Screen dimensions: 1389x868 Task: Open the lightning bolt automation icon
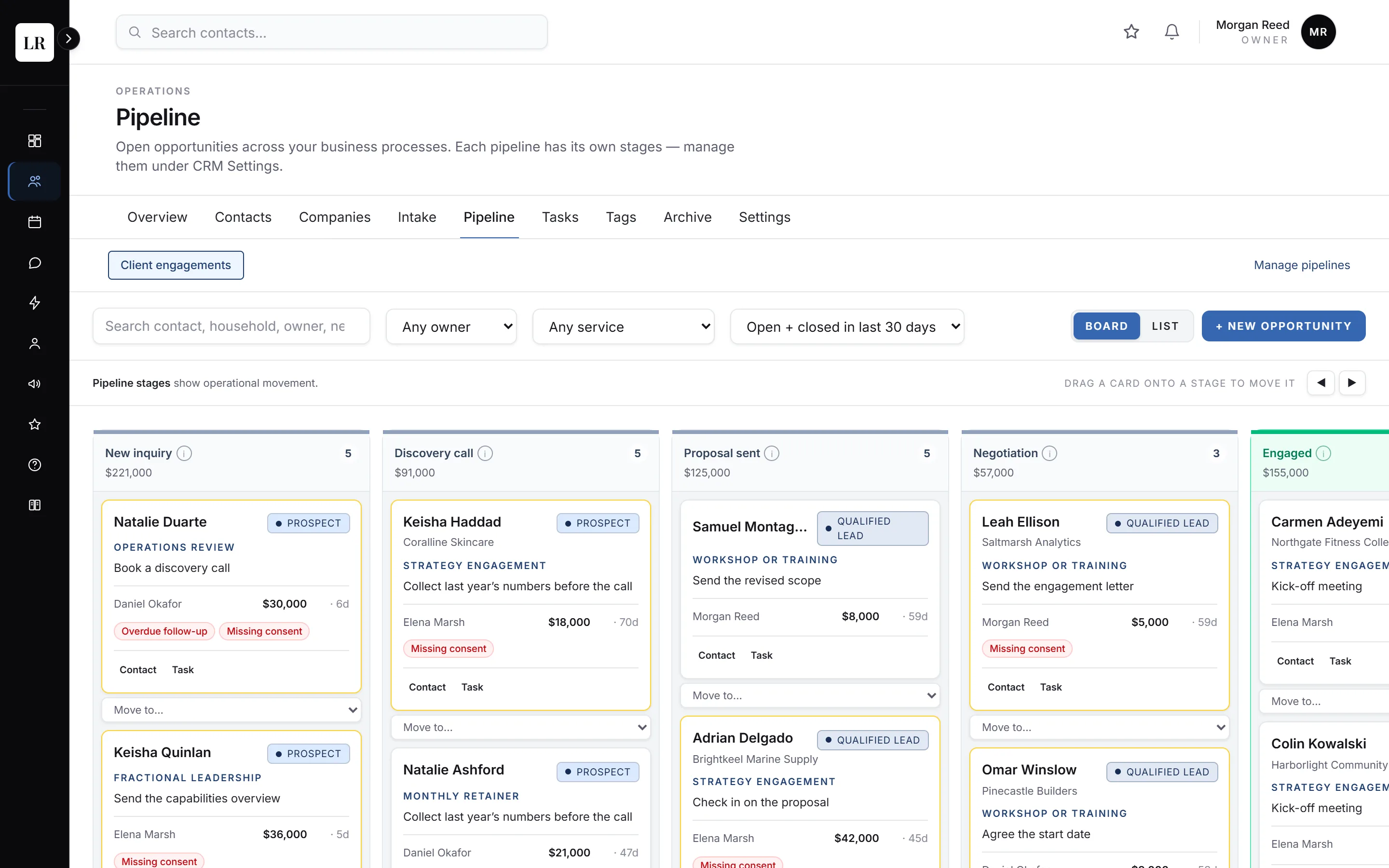pyautogui.click(x=34, y=302)
